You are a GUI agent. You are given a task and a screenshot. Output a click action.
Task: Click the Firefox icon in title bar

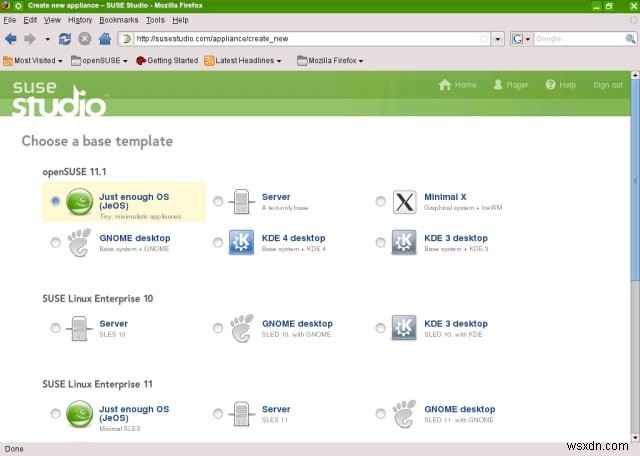(5, 5)
